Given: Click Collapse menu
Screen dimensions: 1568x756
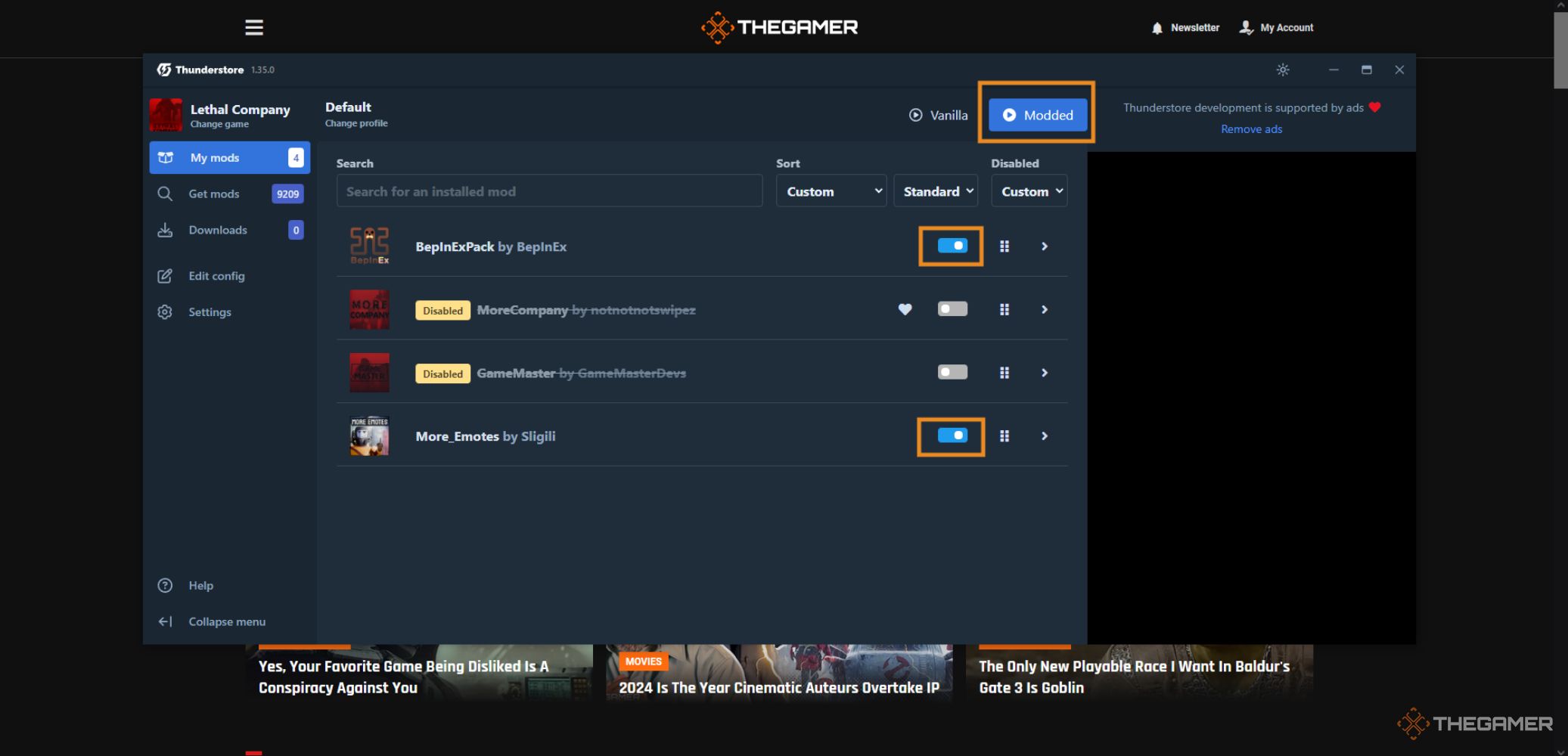Looking at the screenshot, I should coord(230,621).
